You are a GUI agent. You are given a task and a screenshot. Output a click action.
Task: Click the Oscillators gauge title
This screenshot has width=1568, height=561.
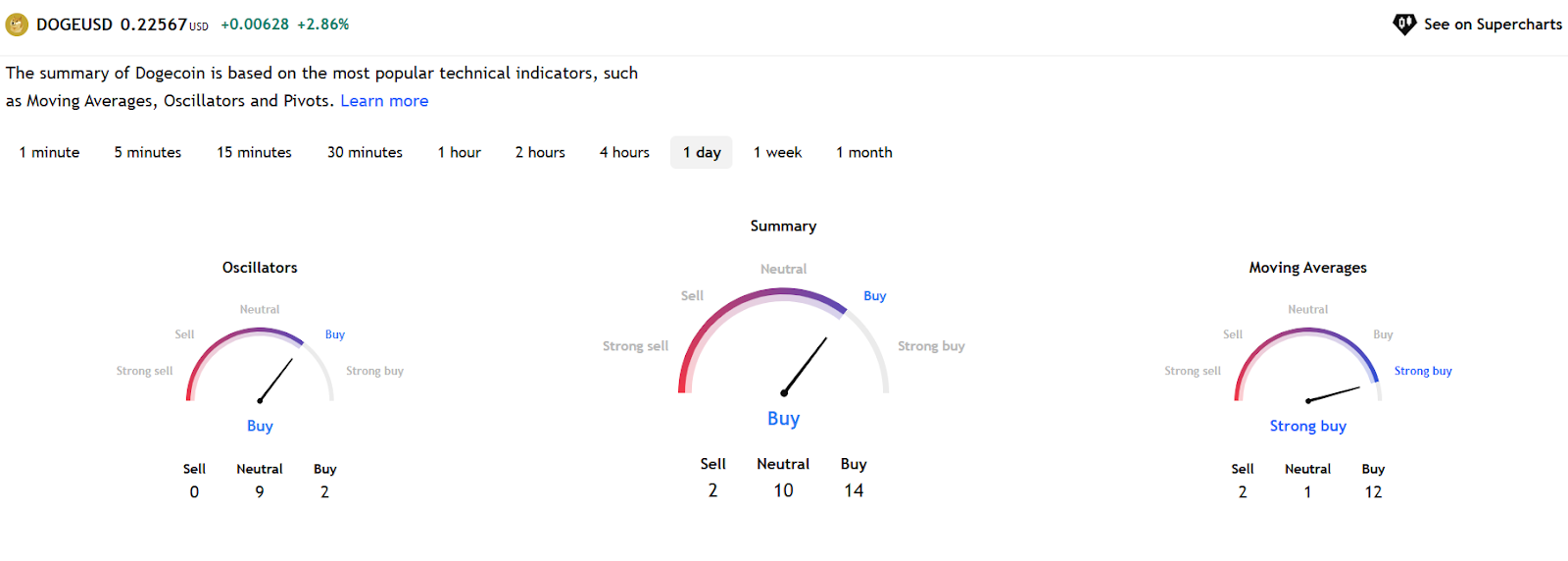260,268
